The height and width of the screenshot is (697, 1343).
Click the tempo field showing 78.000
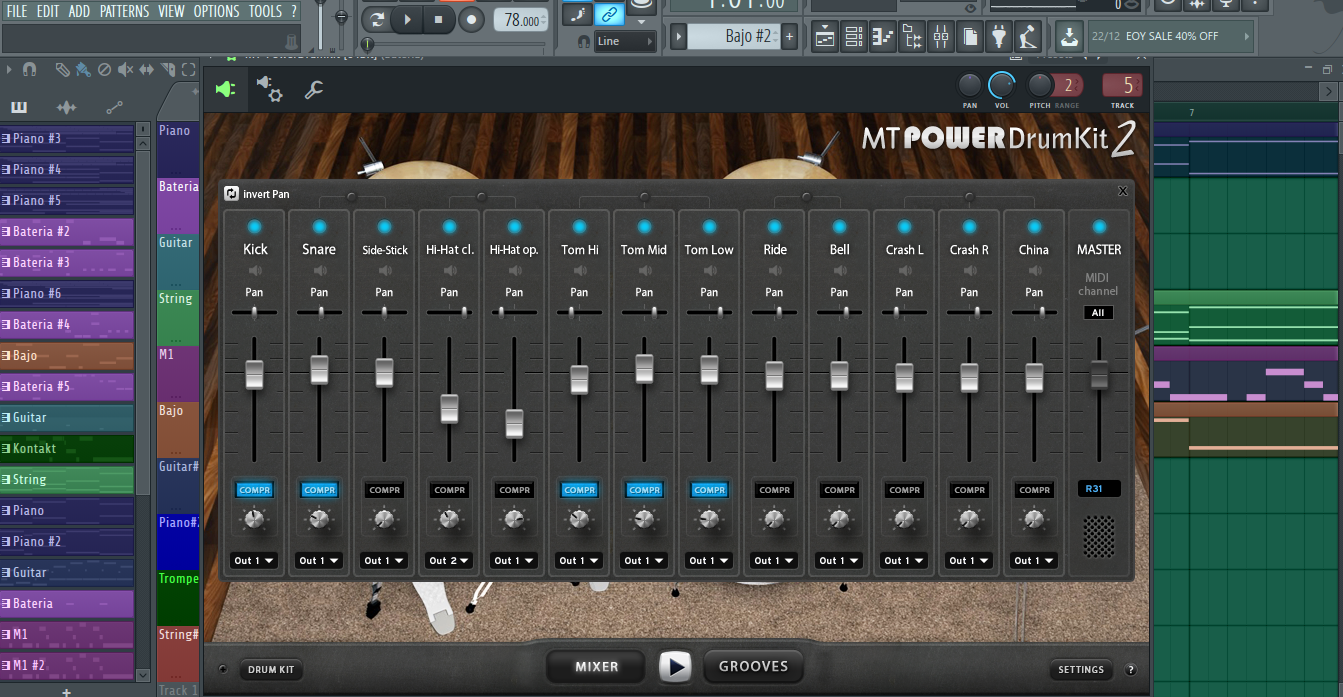pyautogui.click(x=520, y=20)
